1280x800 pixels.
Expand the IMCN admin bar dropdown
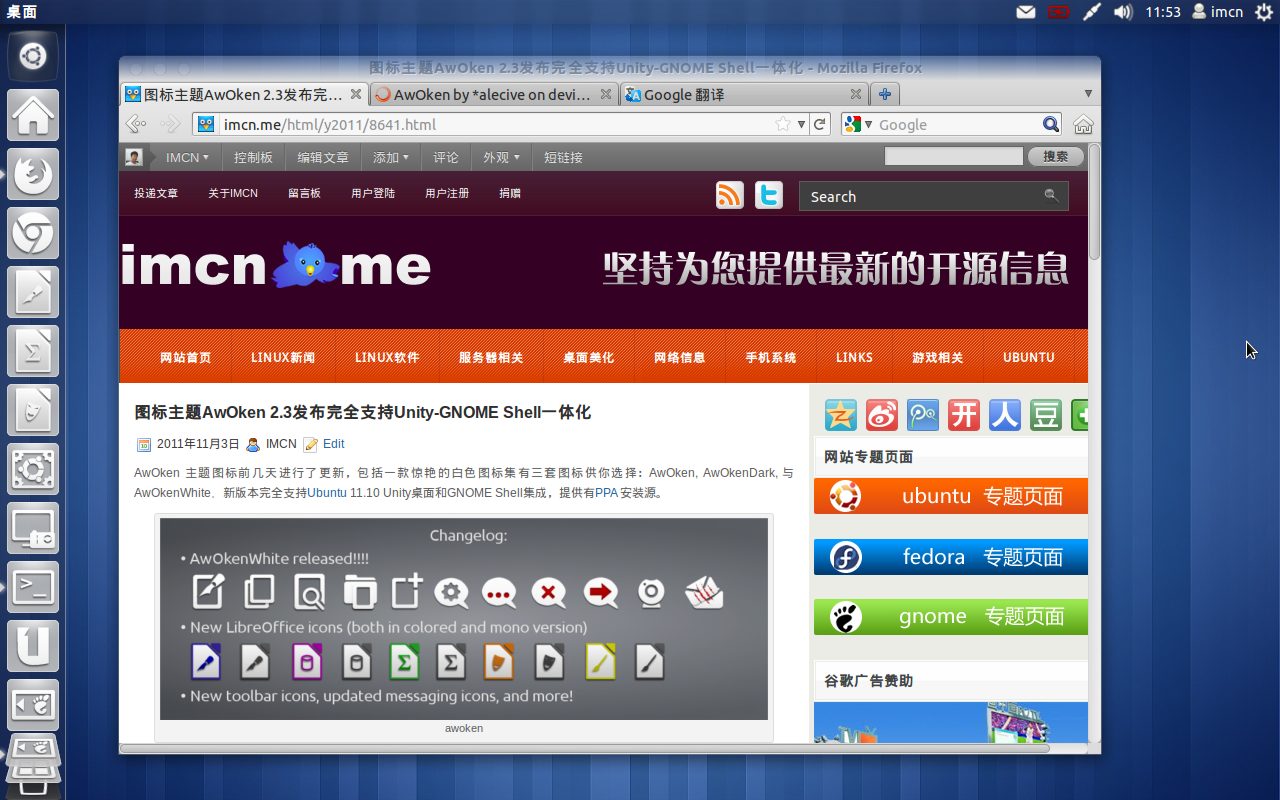[x=187, y=157]
